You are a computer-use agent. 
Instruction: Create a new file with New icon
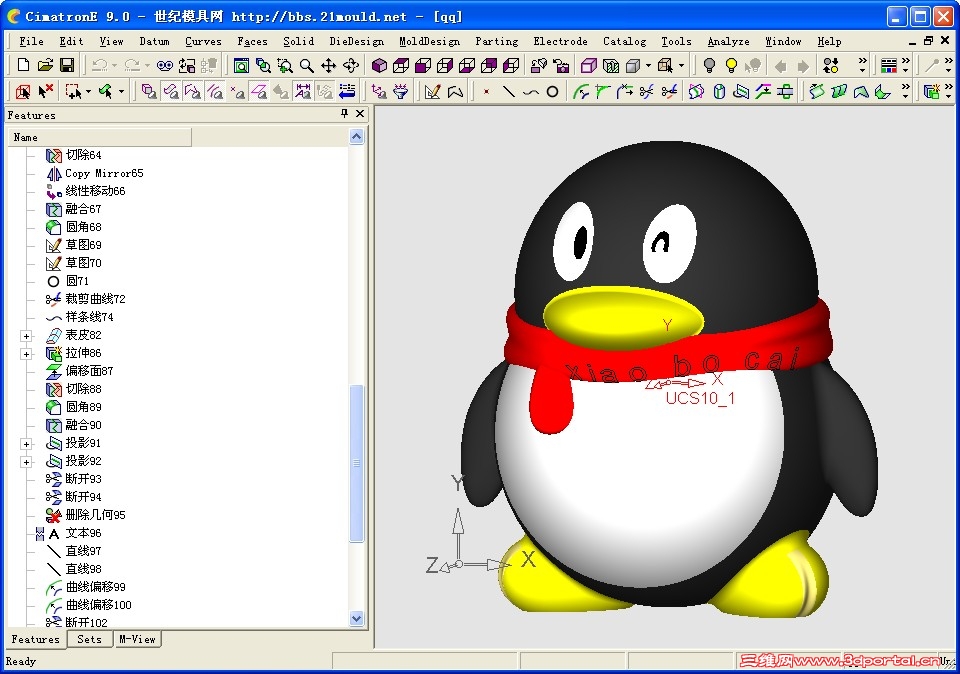23,66
